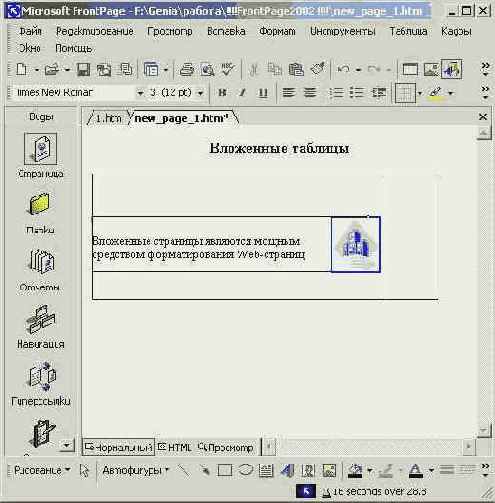Open the Help menu
The width and height of the screenshot is (495, 503).
[x=74, y=48]
